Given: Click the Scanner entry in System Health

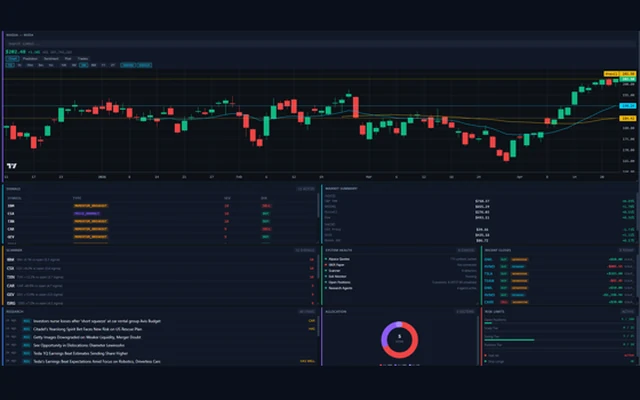Looking at the screenshot, I should (x=401, y=271).
